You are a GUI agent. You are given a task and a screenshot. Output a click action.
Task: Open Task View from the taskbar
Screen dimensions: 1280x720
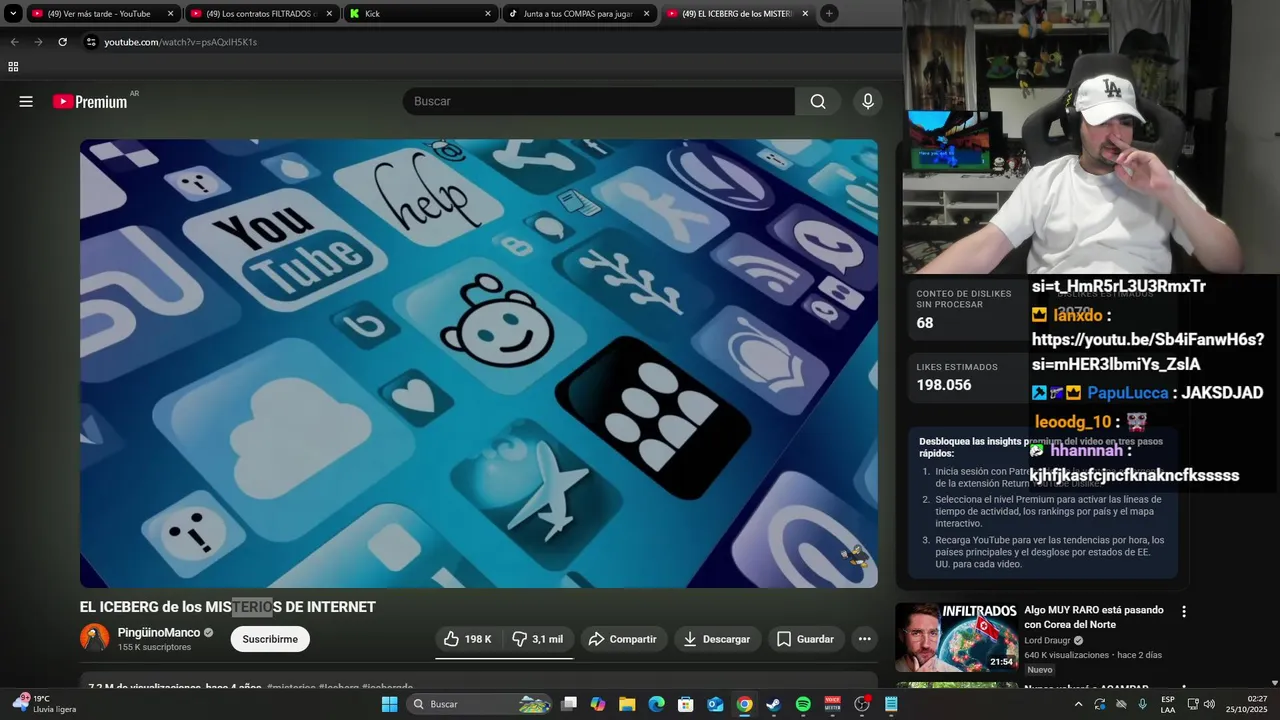coord(569,704)
